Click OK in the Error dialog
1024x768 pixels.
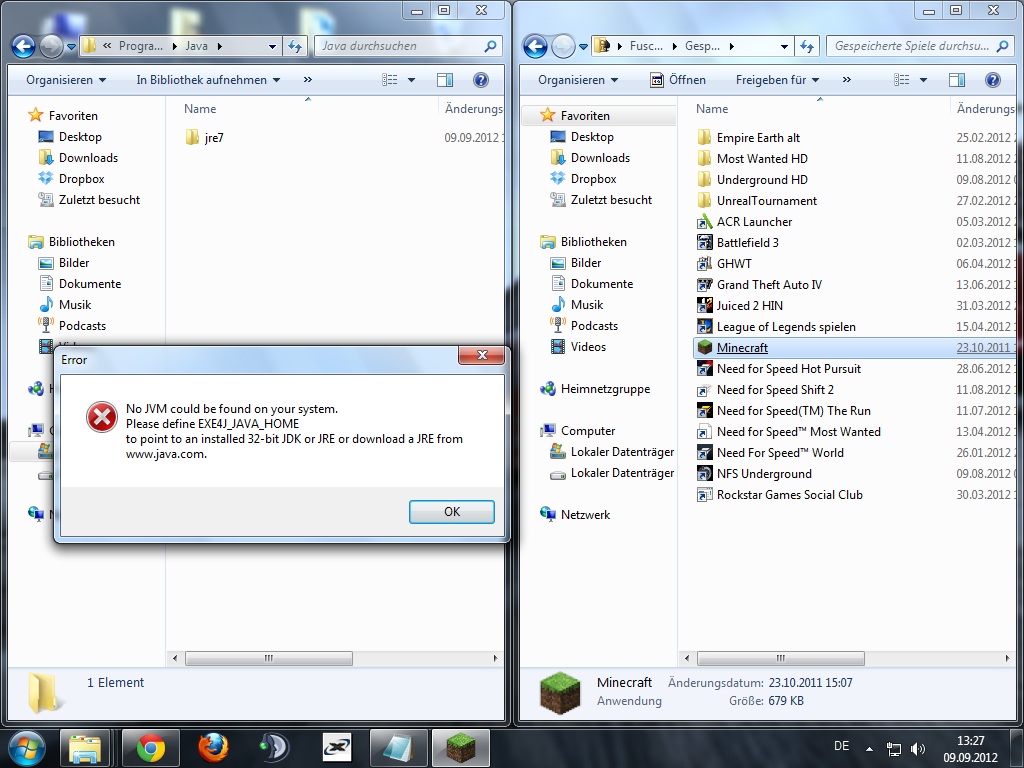click(452, 512)
